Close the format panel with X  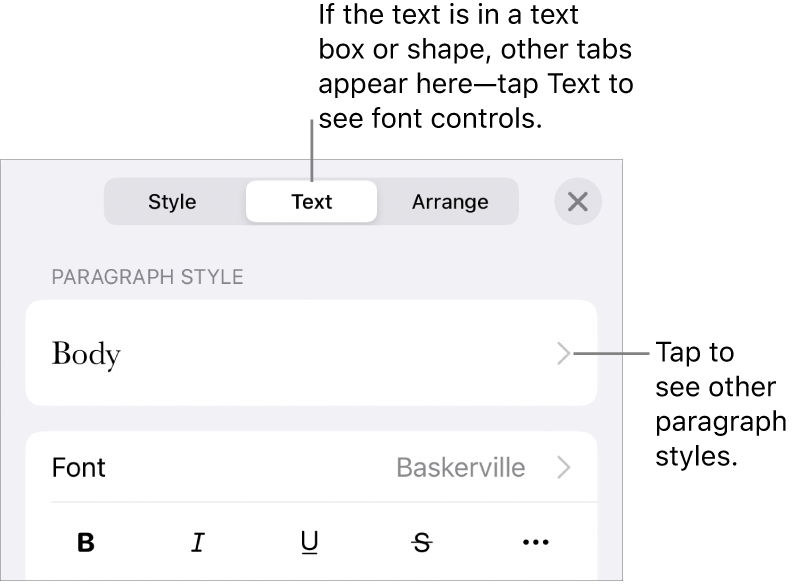click(x=578, y=202)
